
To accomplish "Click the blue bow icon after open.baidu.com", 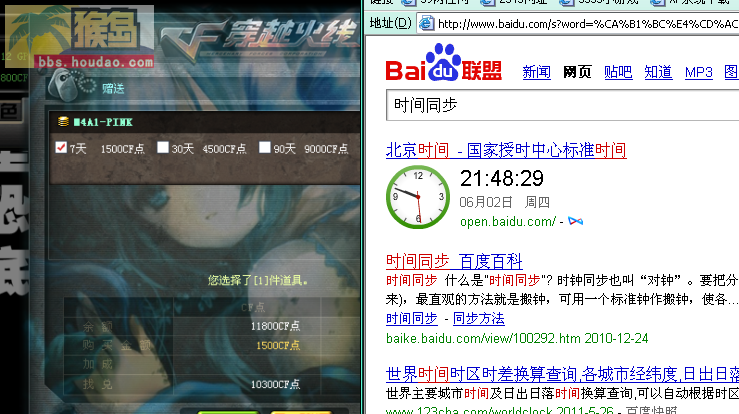I will [x=575, y=221].
